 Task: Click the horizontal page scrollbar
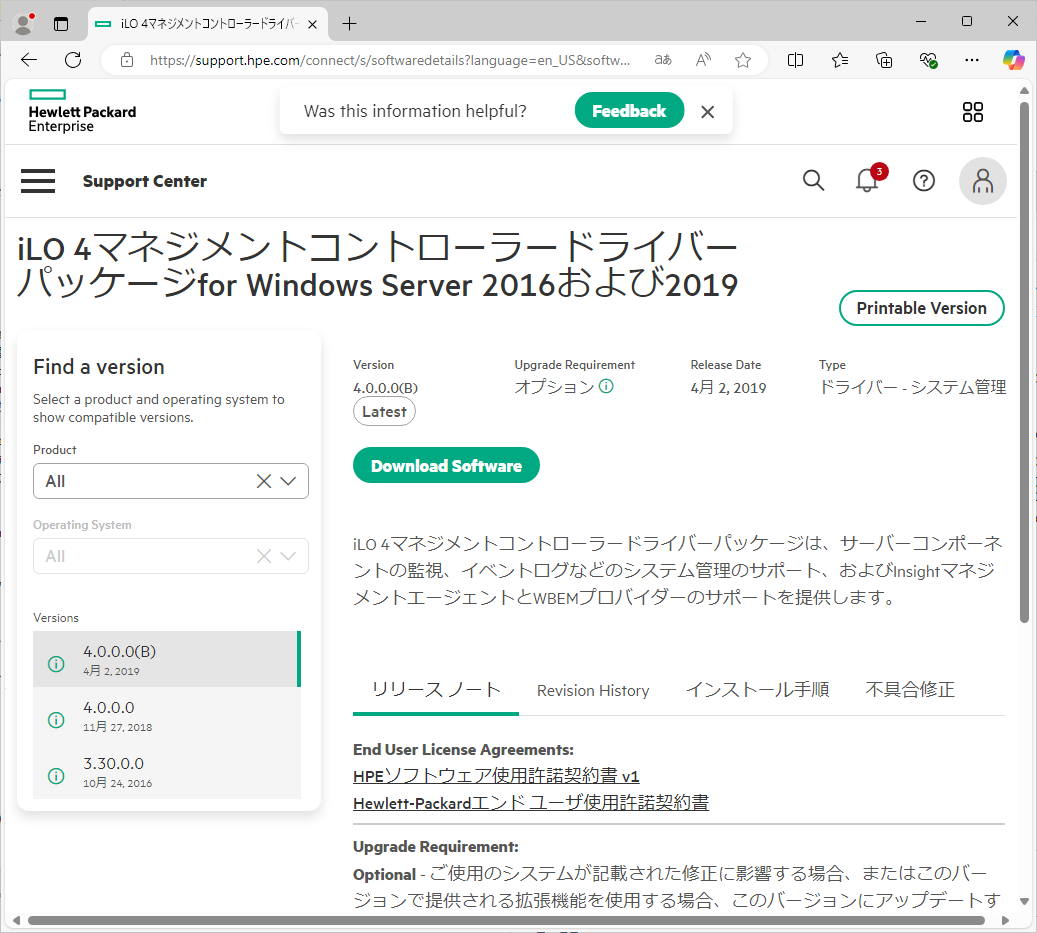pos(506,920)
